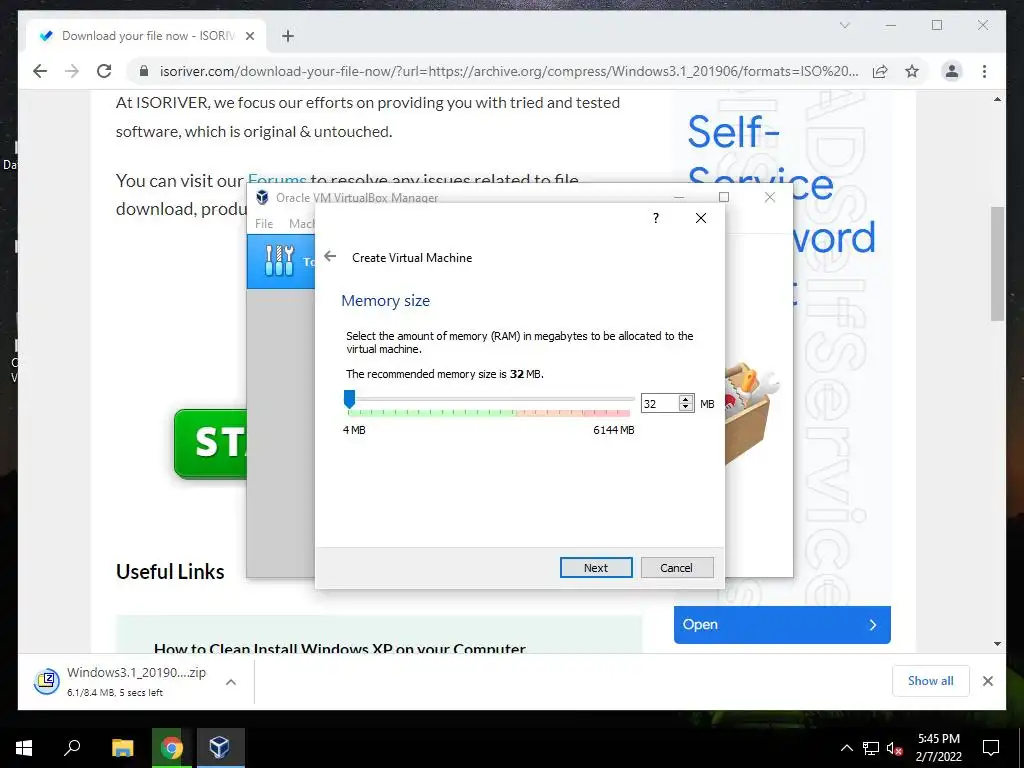Show hidden system tray icons

coord(846,748)
